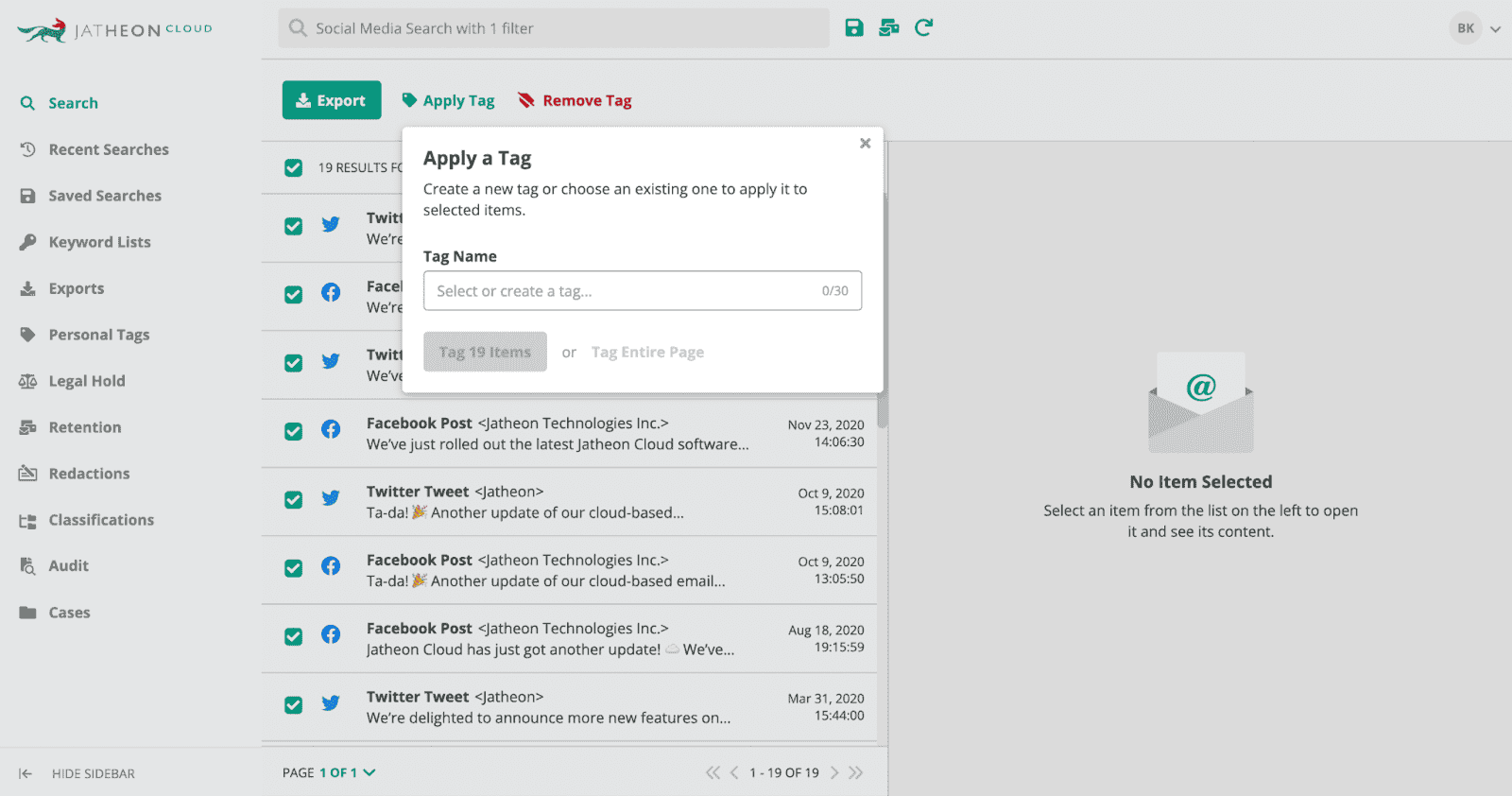Click the next page arrow icon
This screenshot has height=796, width=1512.
[x=834, y=772]
